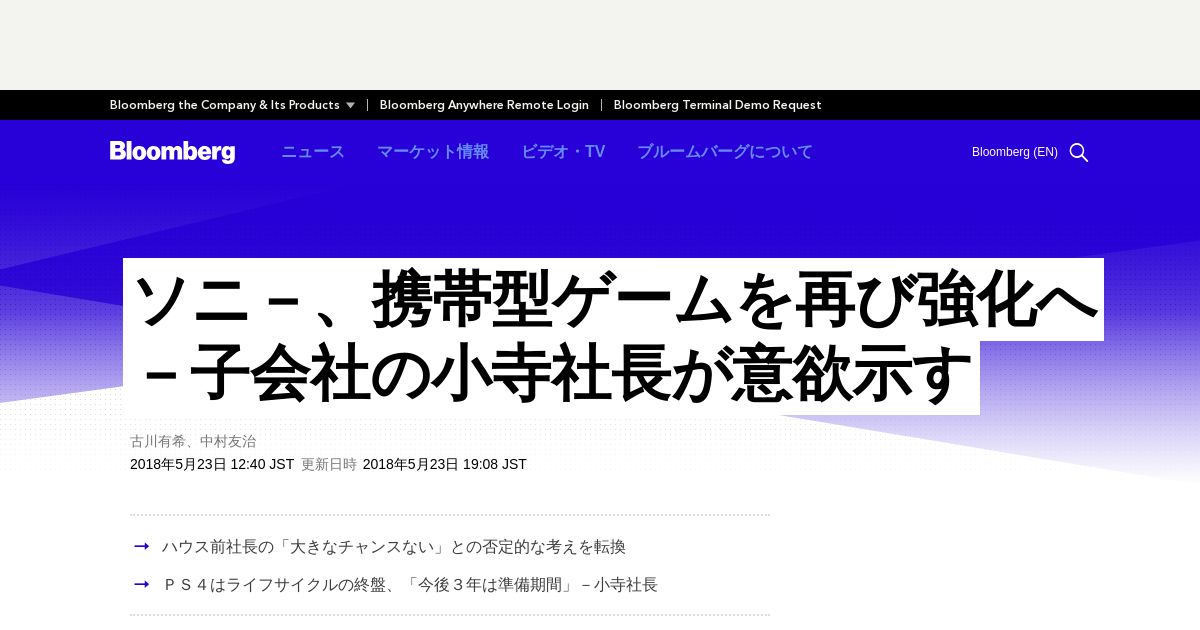Click update time 2018年5月23日 19:08 JST
Screen dimensions: 1200x630
point(445,464)
